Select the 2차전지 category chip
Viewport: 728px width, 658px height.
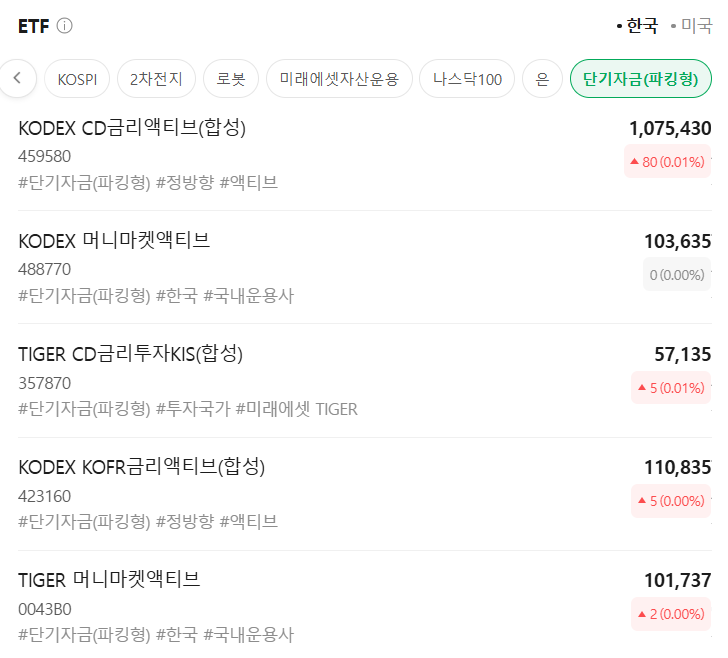156,79
